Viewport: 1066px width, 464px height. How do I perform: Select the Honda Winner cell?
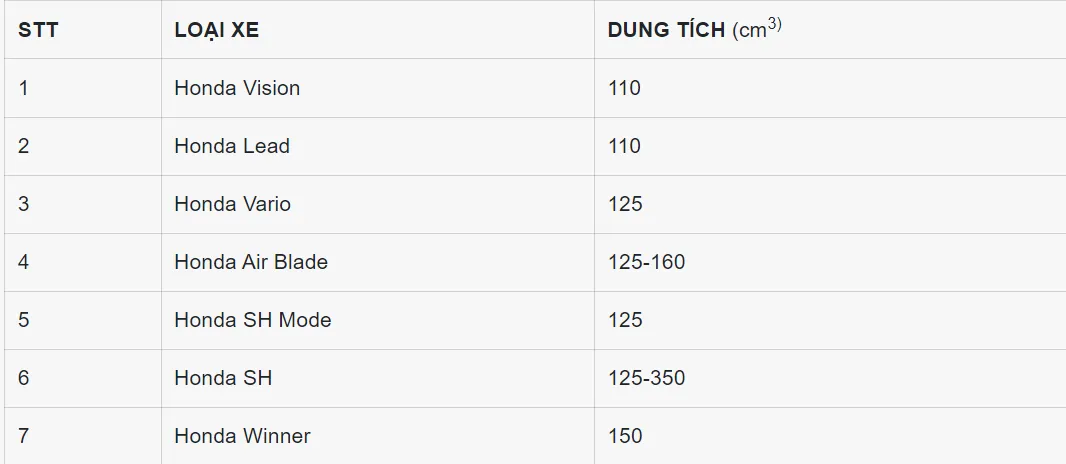click(242, 436)
